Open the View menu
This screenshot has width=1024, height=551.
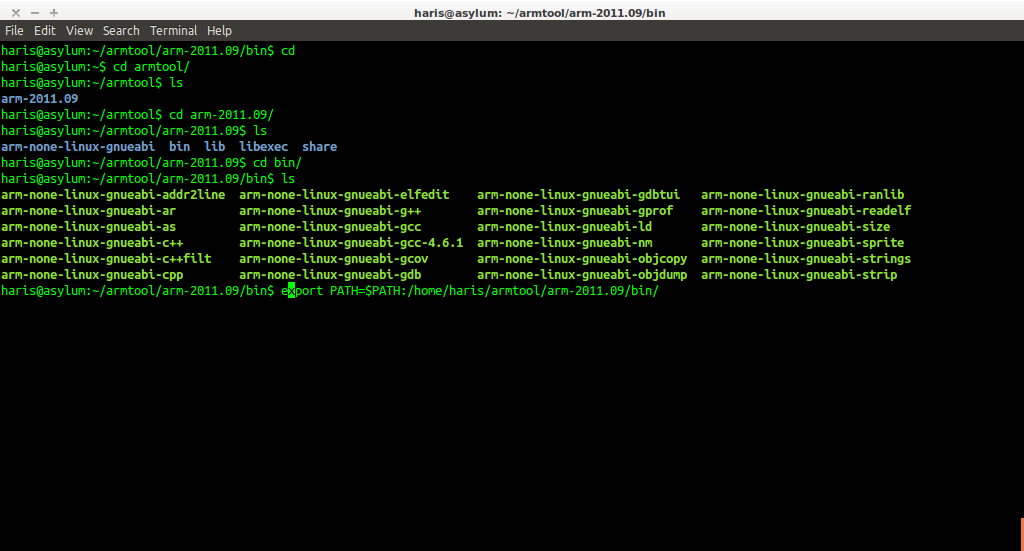point(79,31)
